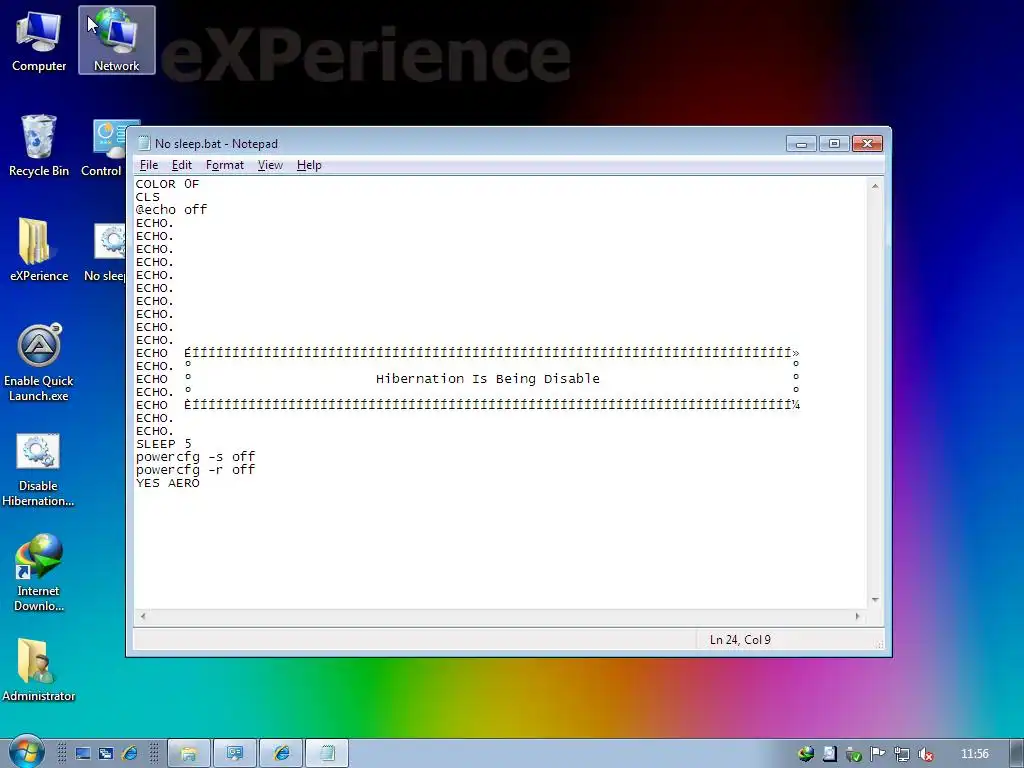Click the 'powercfg -s off' line

tap(195, 457)
